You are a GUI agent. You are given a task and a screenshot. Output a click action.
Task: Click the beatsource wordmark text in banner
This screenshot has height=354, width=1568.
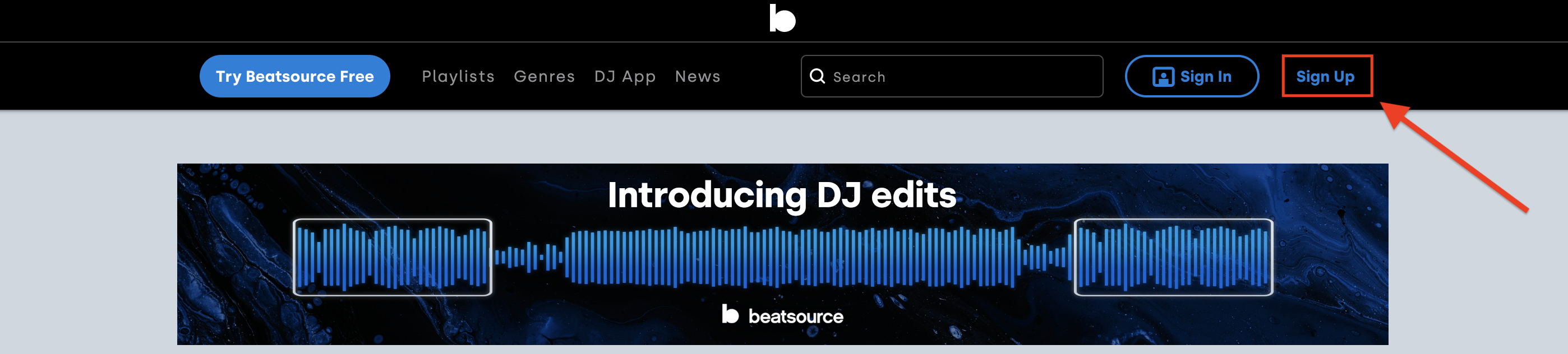(x=796, y=316)
